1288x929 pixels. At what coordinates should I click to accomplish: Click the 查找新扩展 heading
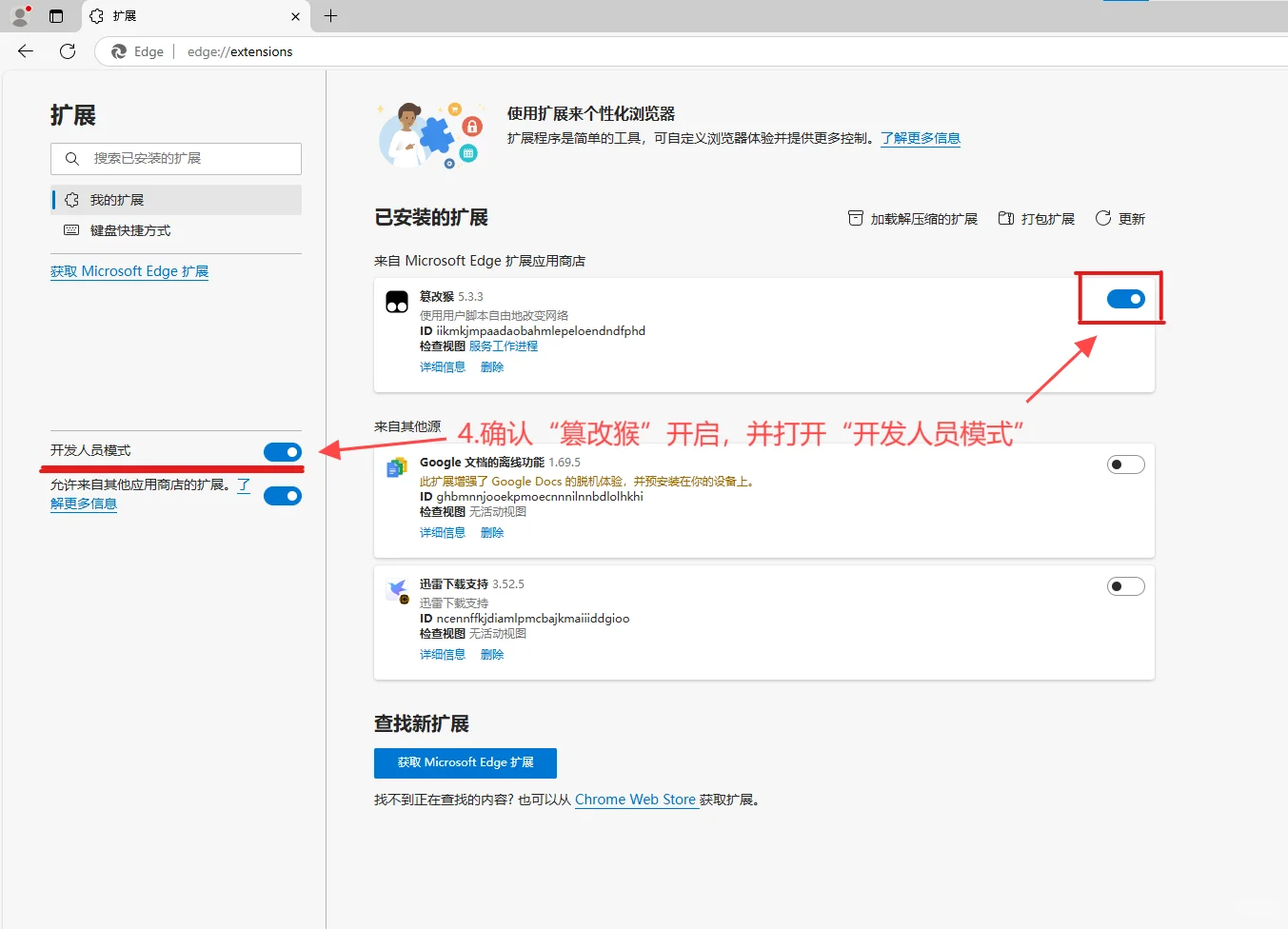(422, 724)
